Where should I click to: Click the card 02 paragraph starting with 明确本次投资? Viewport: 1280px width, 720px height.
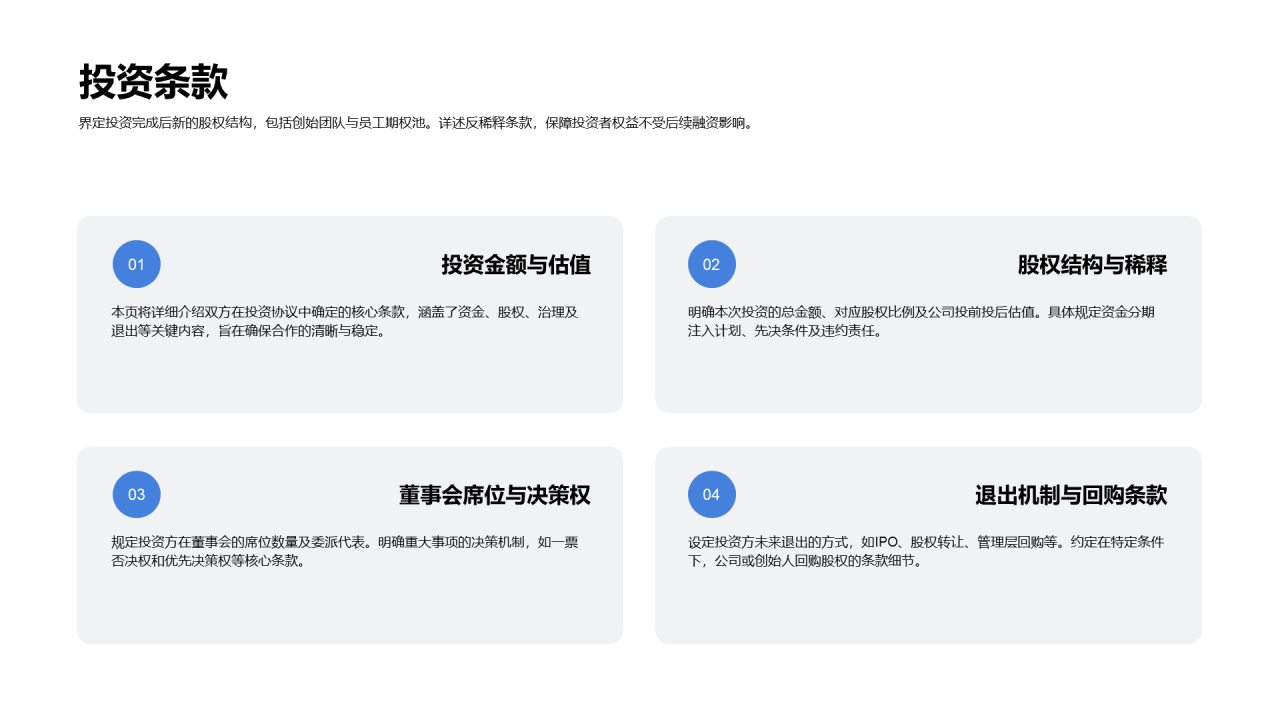[x=921, y=321]
